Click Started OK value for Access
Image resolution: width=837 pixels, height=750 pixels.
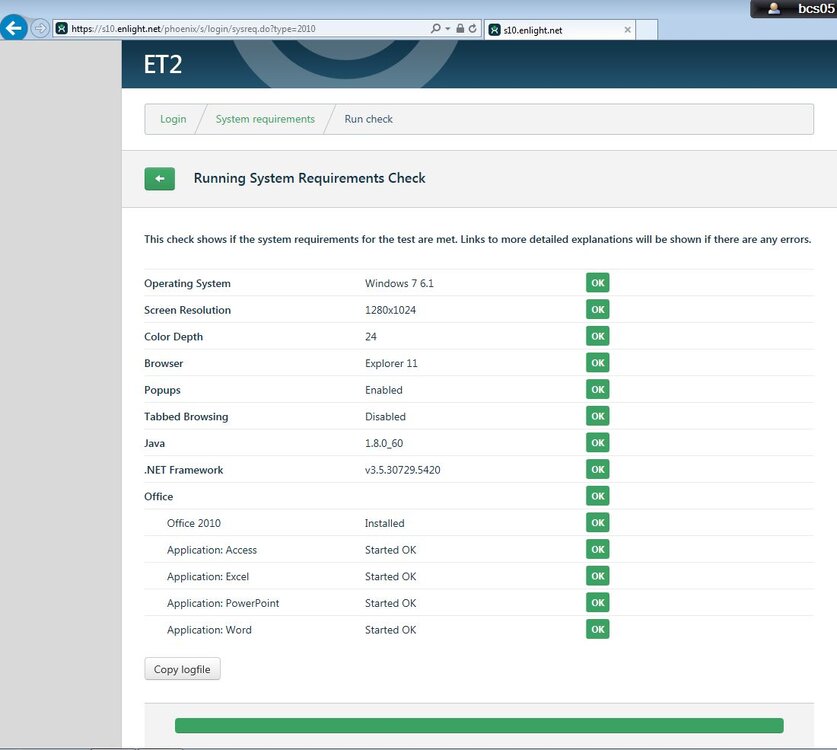391,550
